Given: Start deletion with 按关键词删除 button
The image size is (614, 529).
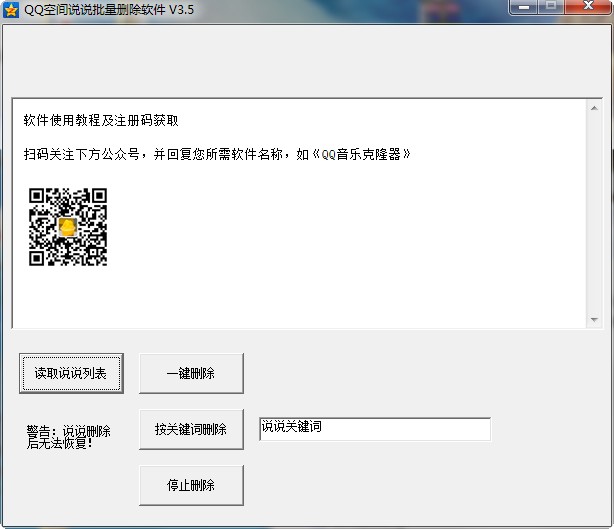Looking at the screenshot, I should click(191, 430).
